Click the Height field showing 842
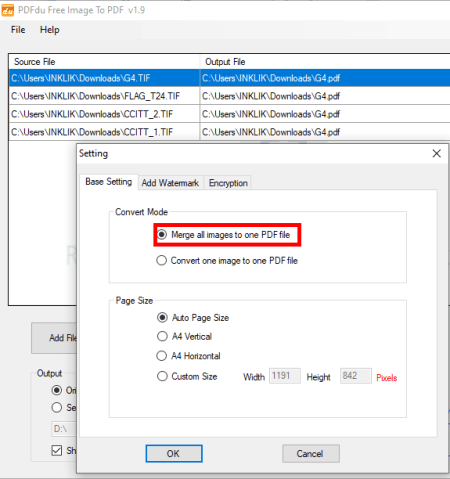The image size is (450, 479). [356, 376]
